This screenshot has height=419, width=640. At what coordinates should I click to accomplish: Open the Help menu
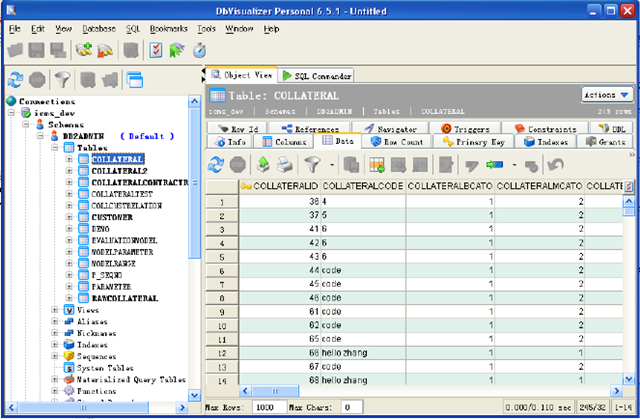pyautogui.click(x=271, y=29)
